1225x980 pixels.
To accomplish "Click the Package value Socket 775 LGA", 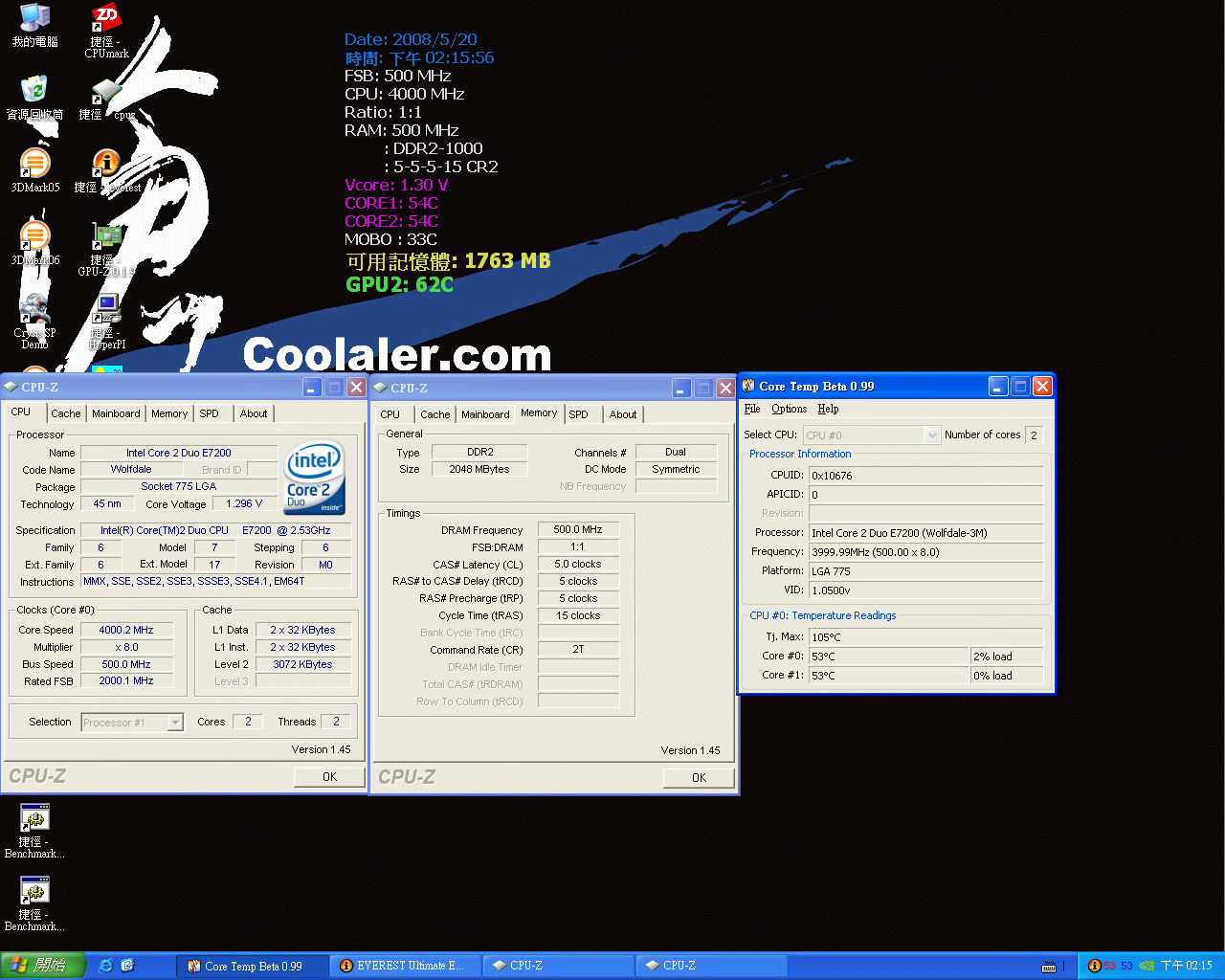I will pyautogui.click(x=179, y=486).
